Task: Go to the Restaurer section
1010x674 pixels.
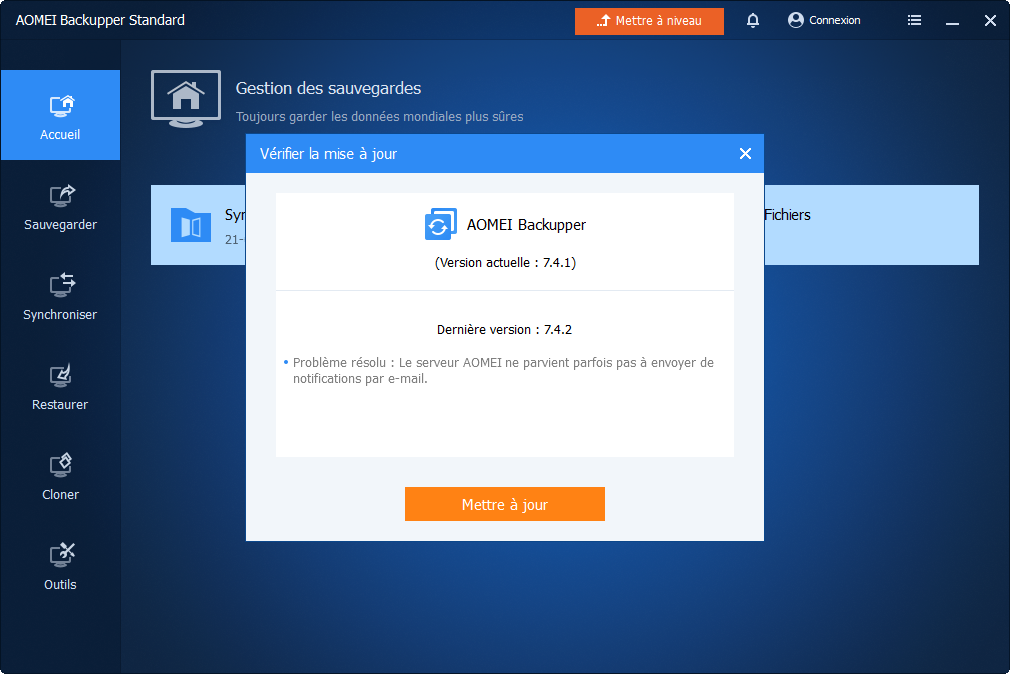Action: pos(60,387)
